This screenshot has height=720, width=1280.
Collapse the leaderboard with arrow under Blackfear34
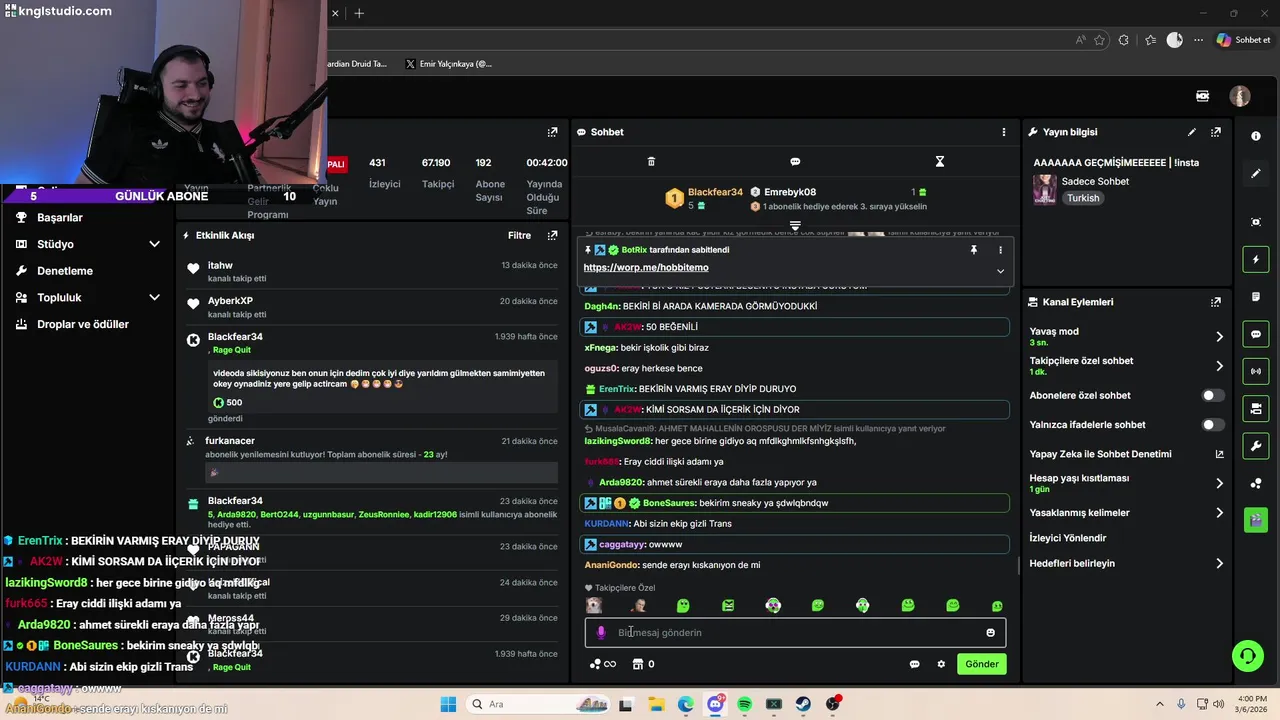pos(795,226)
